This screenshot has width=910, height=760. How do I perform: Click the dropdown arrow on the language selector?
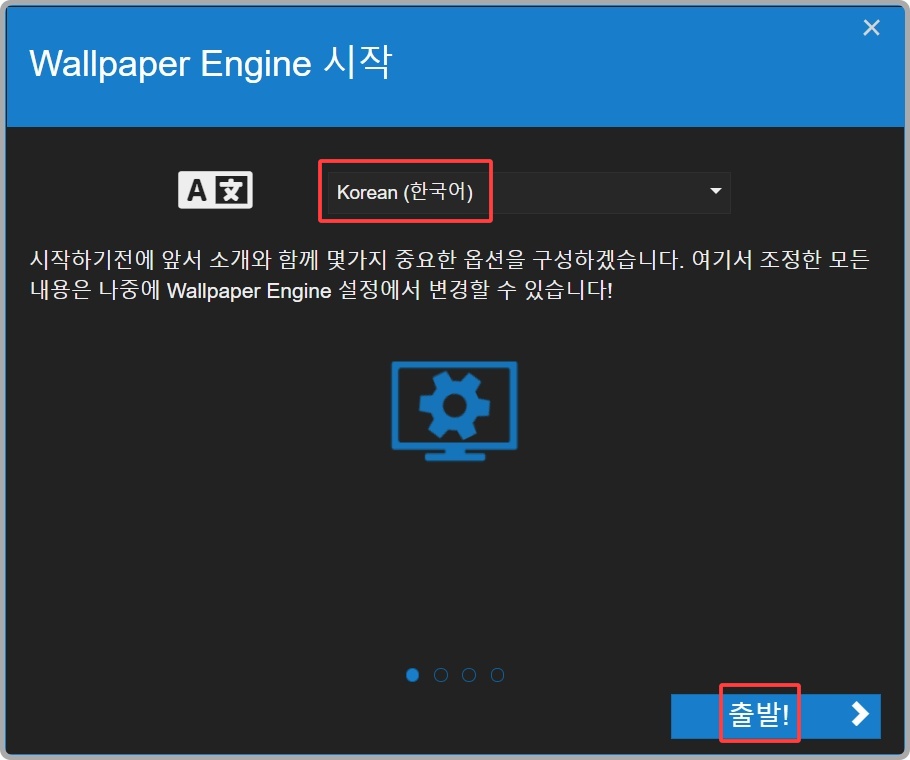pos(716,192)
